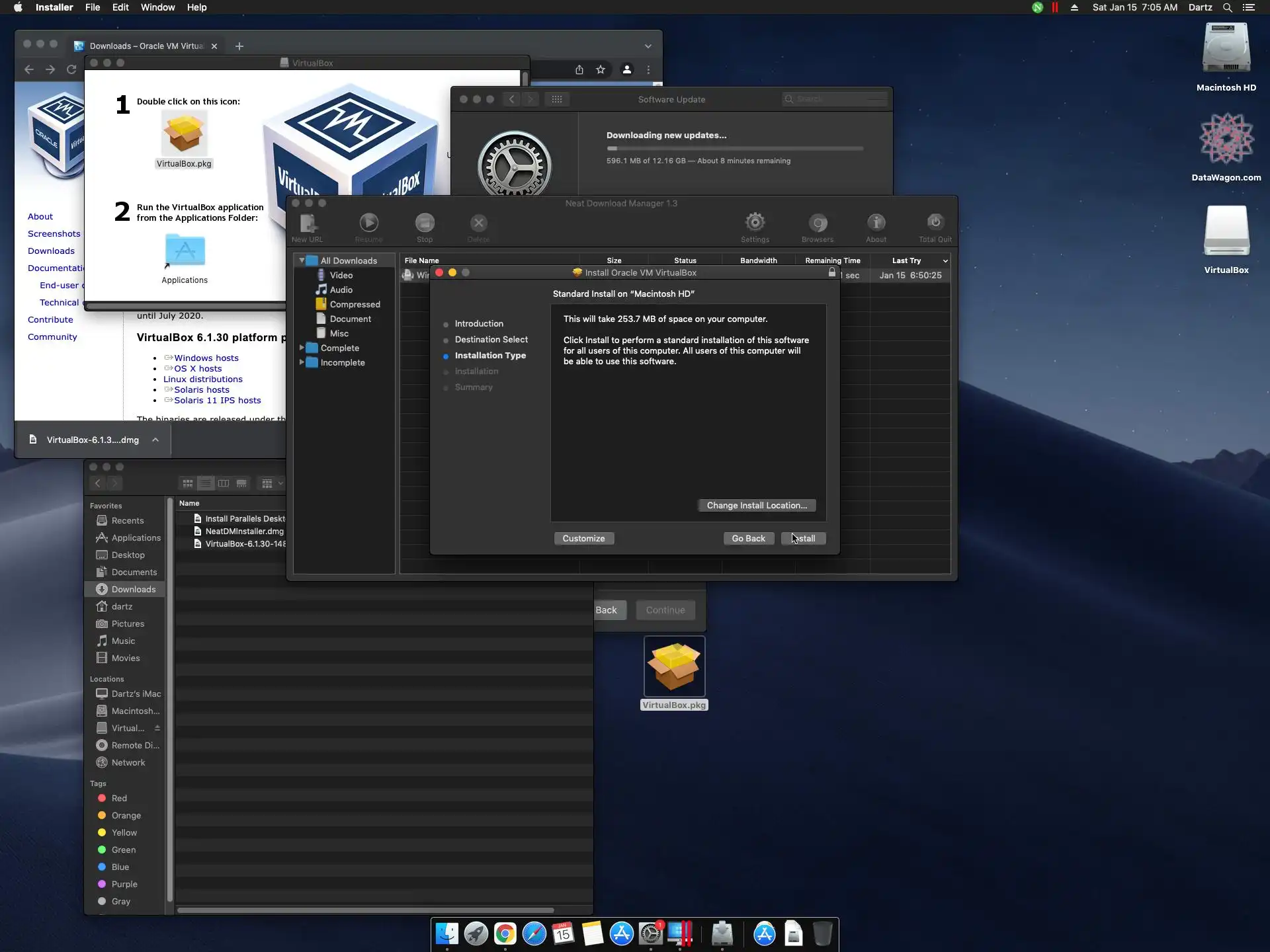Click Change Install Location button
Viewport: 1270px width, 952px height.
(x=757, y=505)
